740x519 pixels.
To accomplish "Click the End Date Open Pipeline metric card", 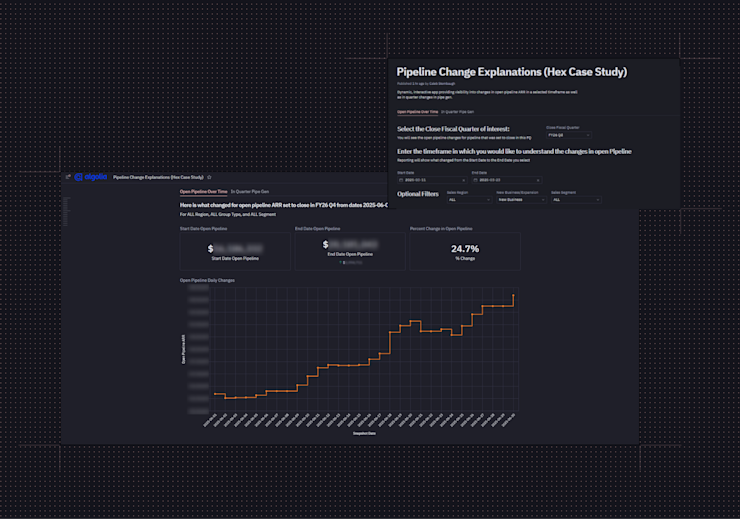I will 350,251.
